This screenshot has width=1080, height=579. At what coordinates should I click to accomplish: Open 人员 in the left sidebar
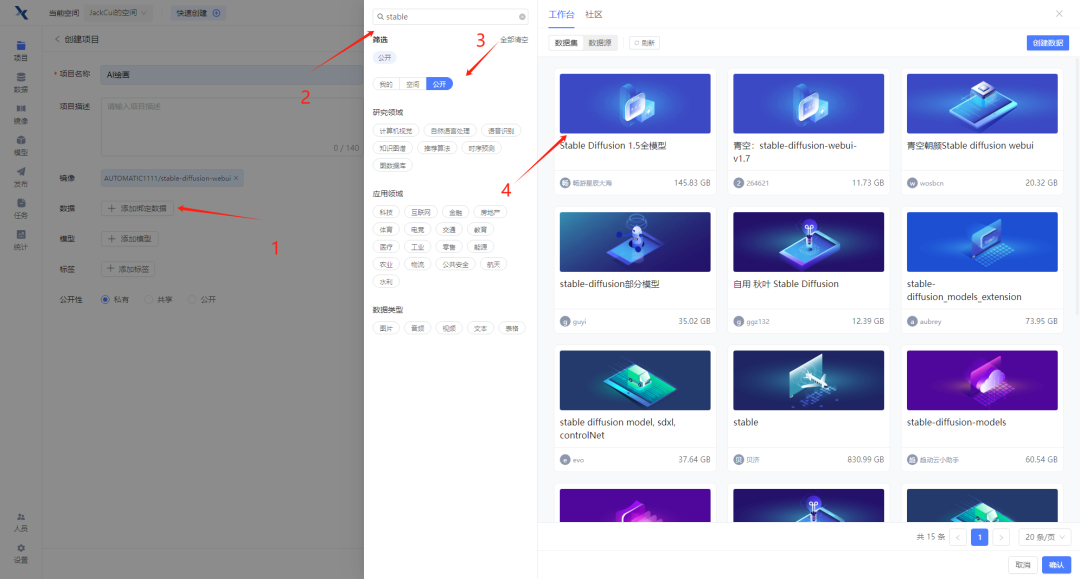21,523
